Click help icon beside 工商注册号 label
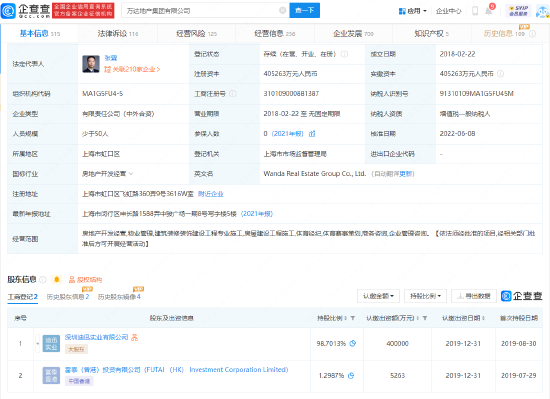This screenshot has height=399, width=550. (233, 94)
